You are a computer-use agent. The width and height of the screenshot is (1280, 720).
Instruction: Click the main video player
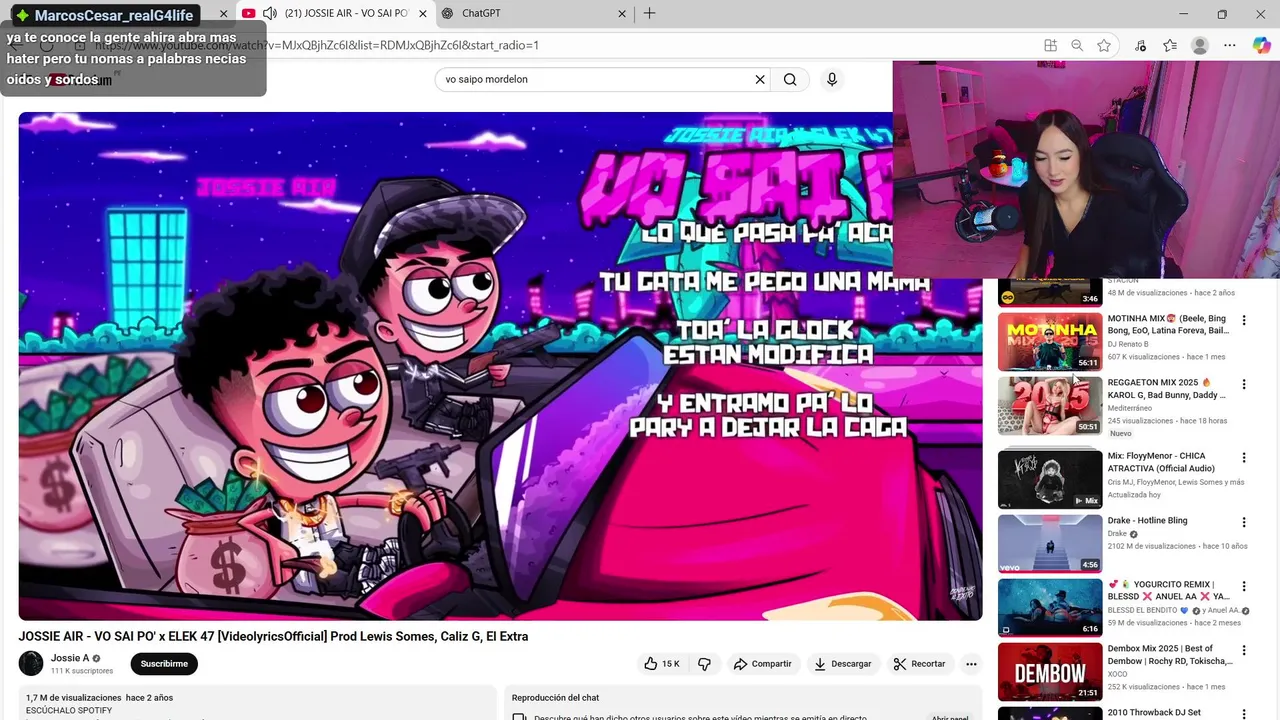click(x=500, y=366)
